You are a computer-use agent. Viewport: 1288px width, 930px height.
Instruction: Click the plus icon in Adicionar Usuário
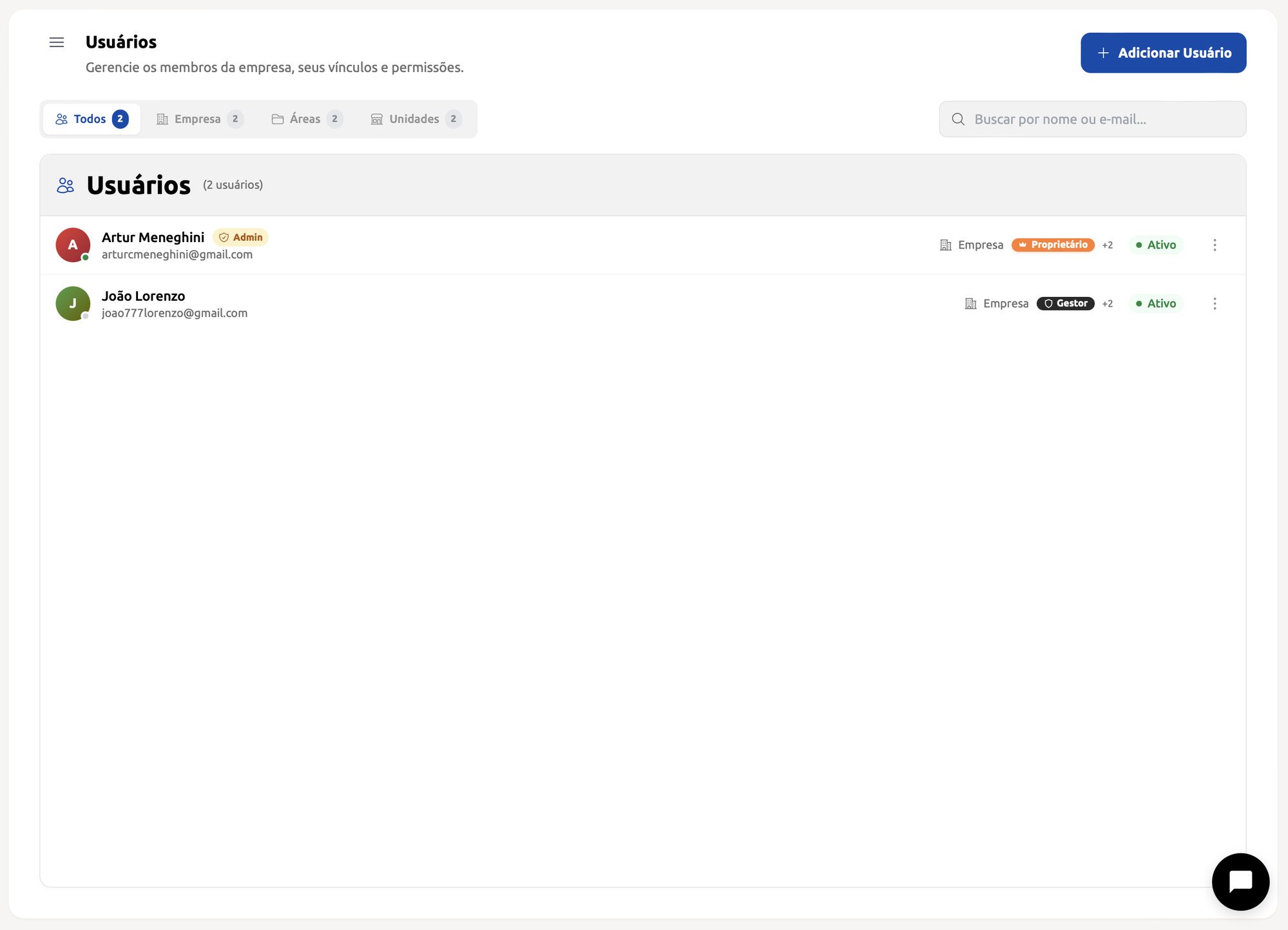pyautogui.click(x=1103, y=53)
